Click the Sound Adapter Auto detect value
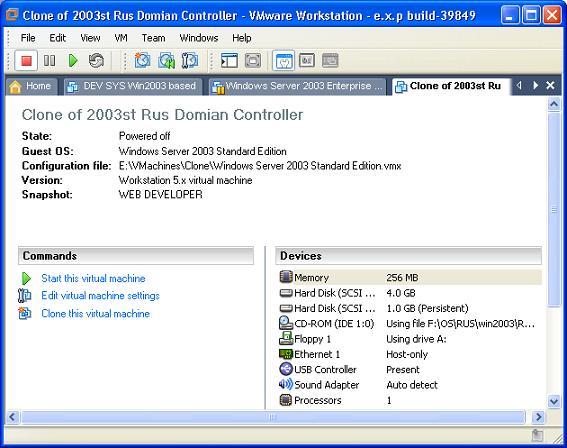 (x=412, y=385)
